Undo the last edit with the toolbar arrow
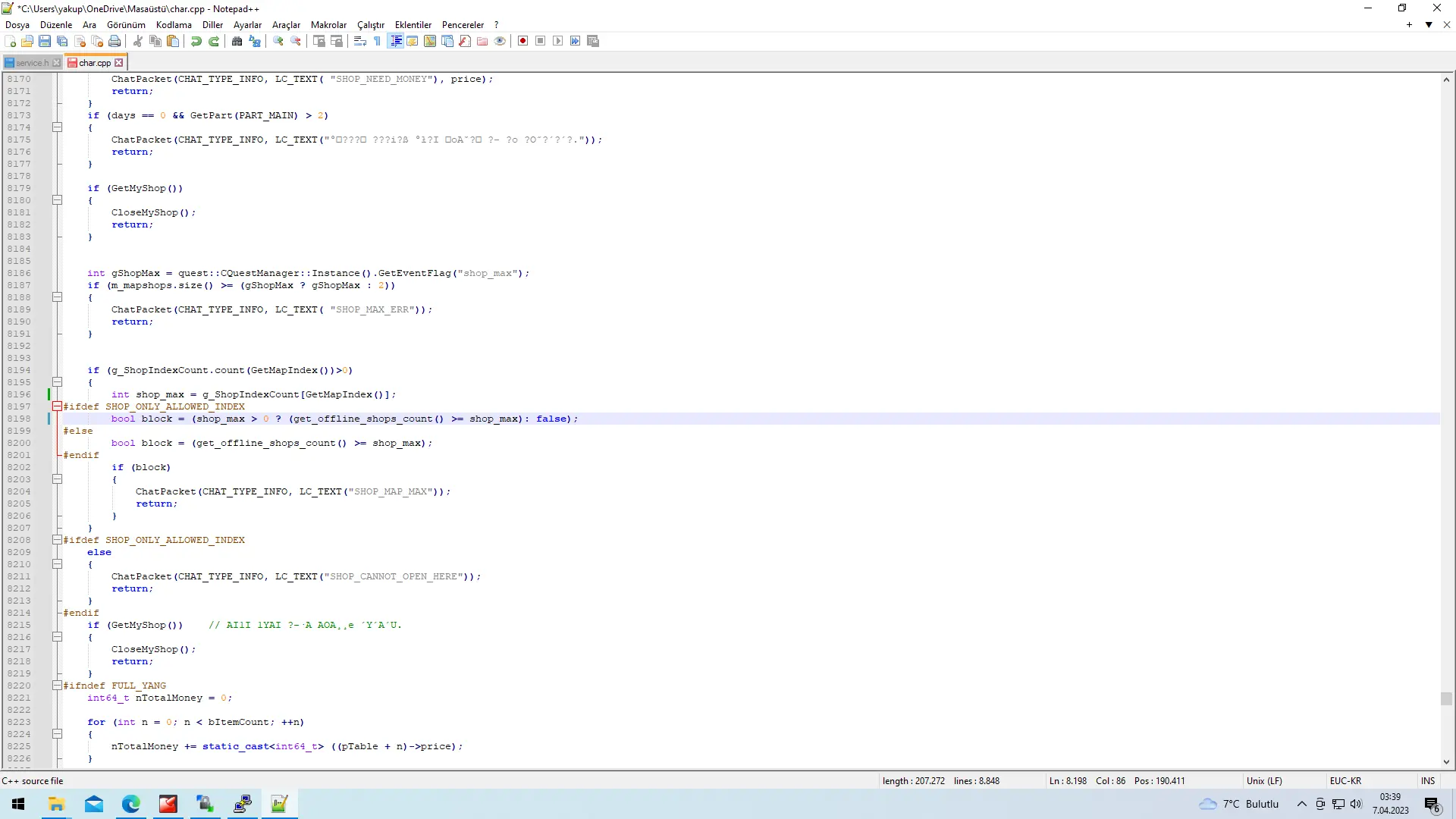Screen dimensions: 1456x819 pos(196,41)
